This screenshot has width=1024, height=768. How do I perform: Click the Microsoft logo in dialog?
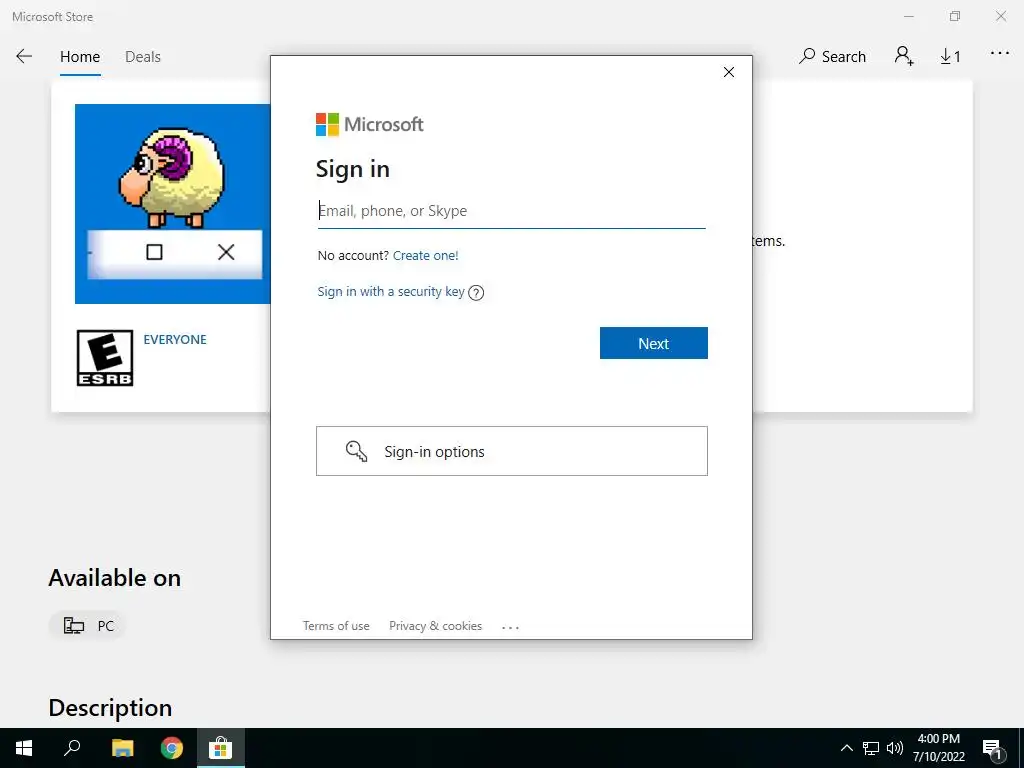(370, 124)
